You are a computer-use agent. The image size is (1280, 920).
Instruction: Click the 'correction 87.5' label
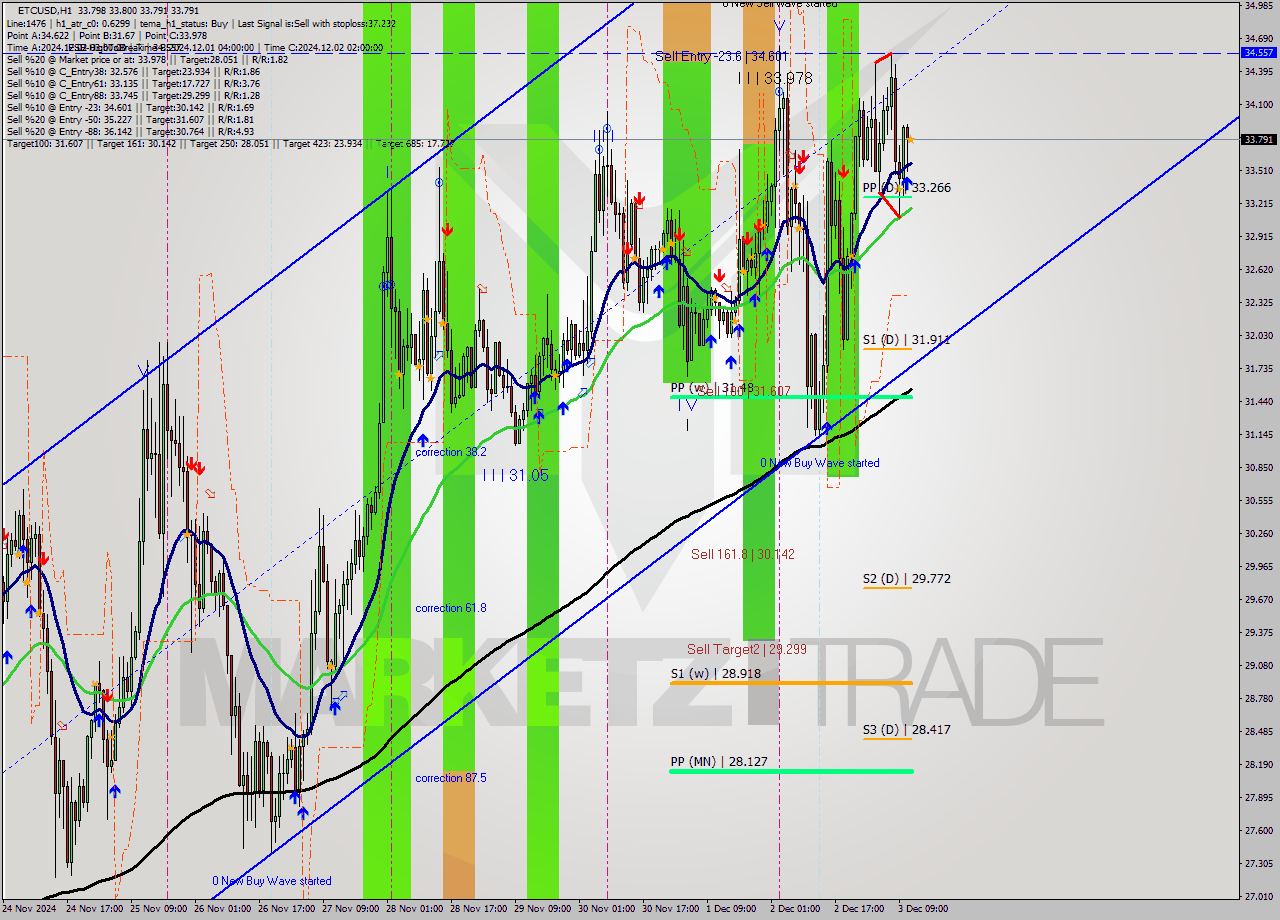[452, 778]
